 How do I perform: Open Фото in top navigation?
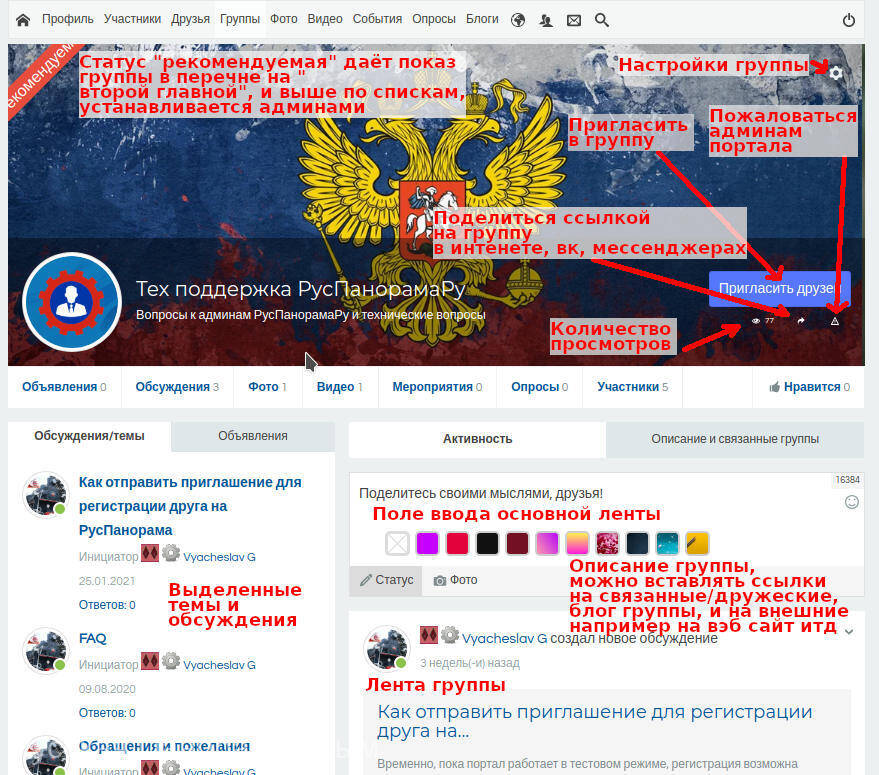pyautogui.click(x=284, y=19)
